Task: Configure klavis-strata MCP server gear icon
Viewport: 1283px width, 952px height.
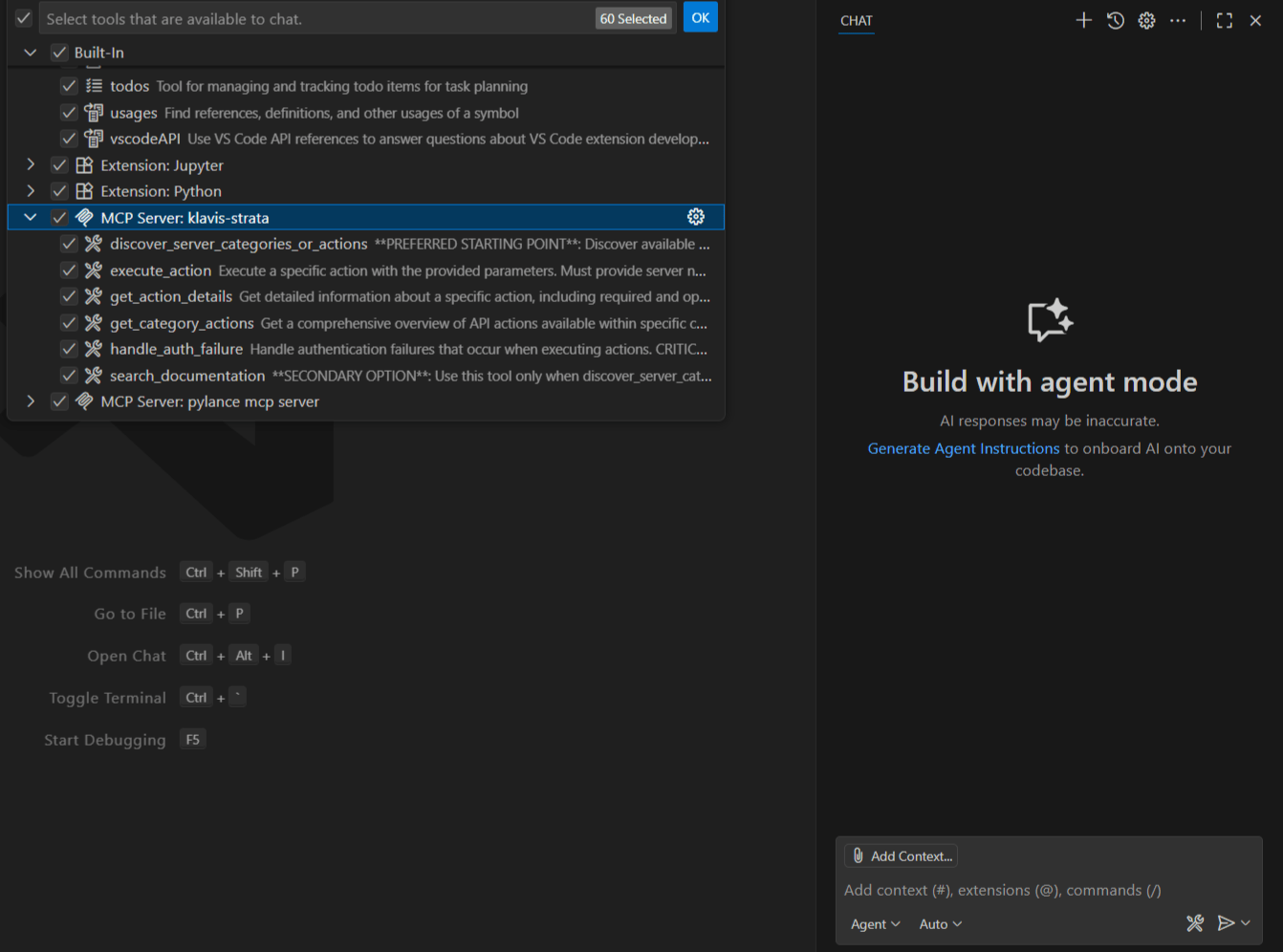Action: coord(696,217)
